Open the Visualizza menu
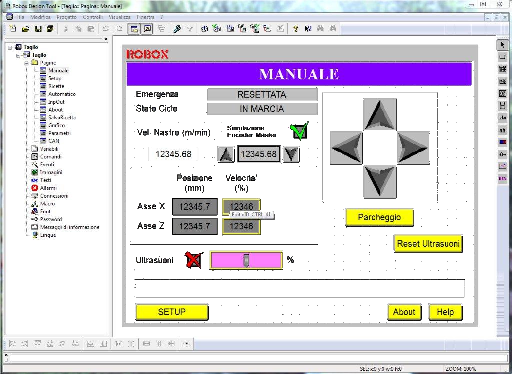 click(119, 17)
